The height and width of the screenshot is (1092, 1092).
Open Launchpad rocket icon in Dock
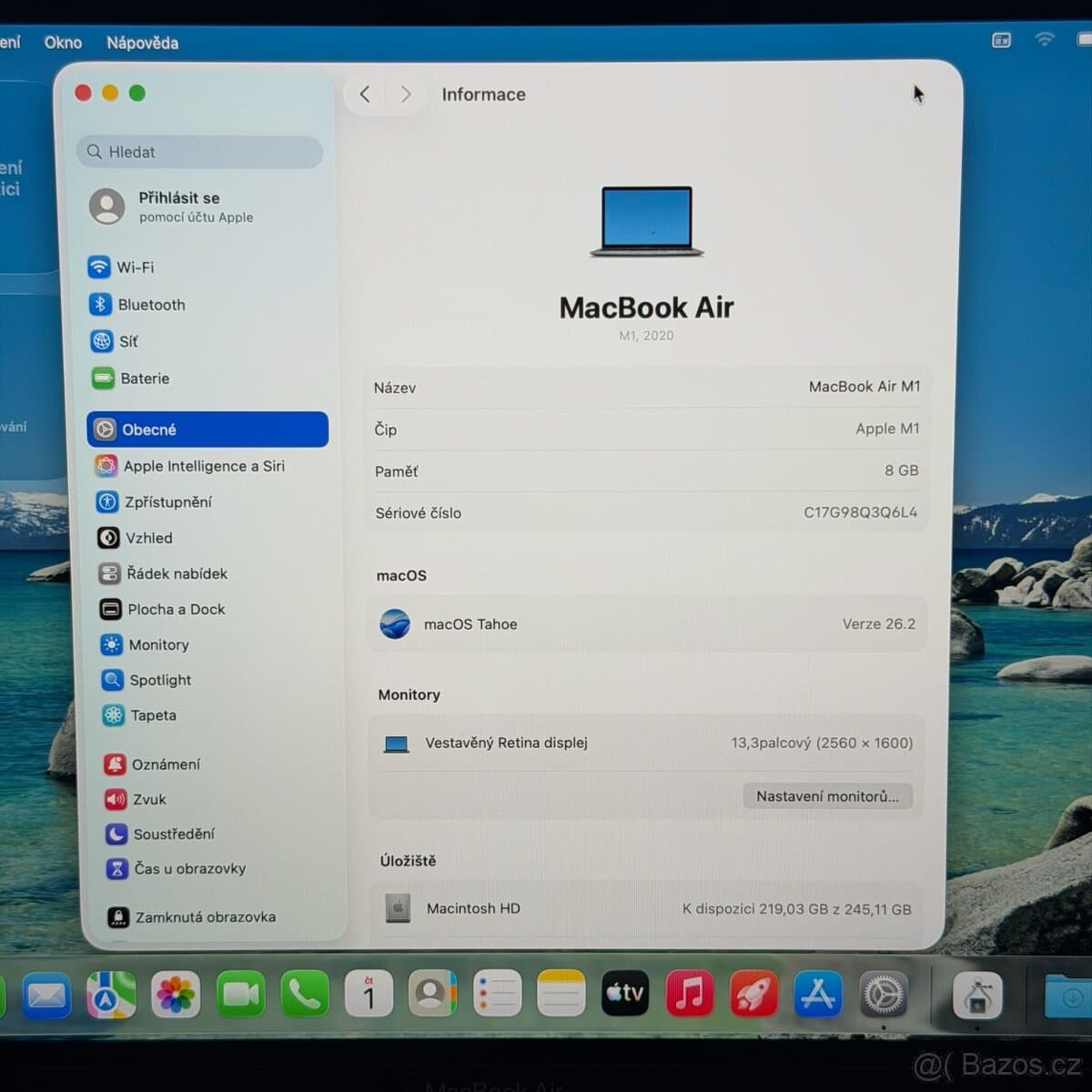coord(753,994)
